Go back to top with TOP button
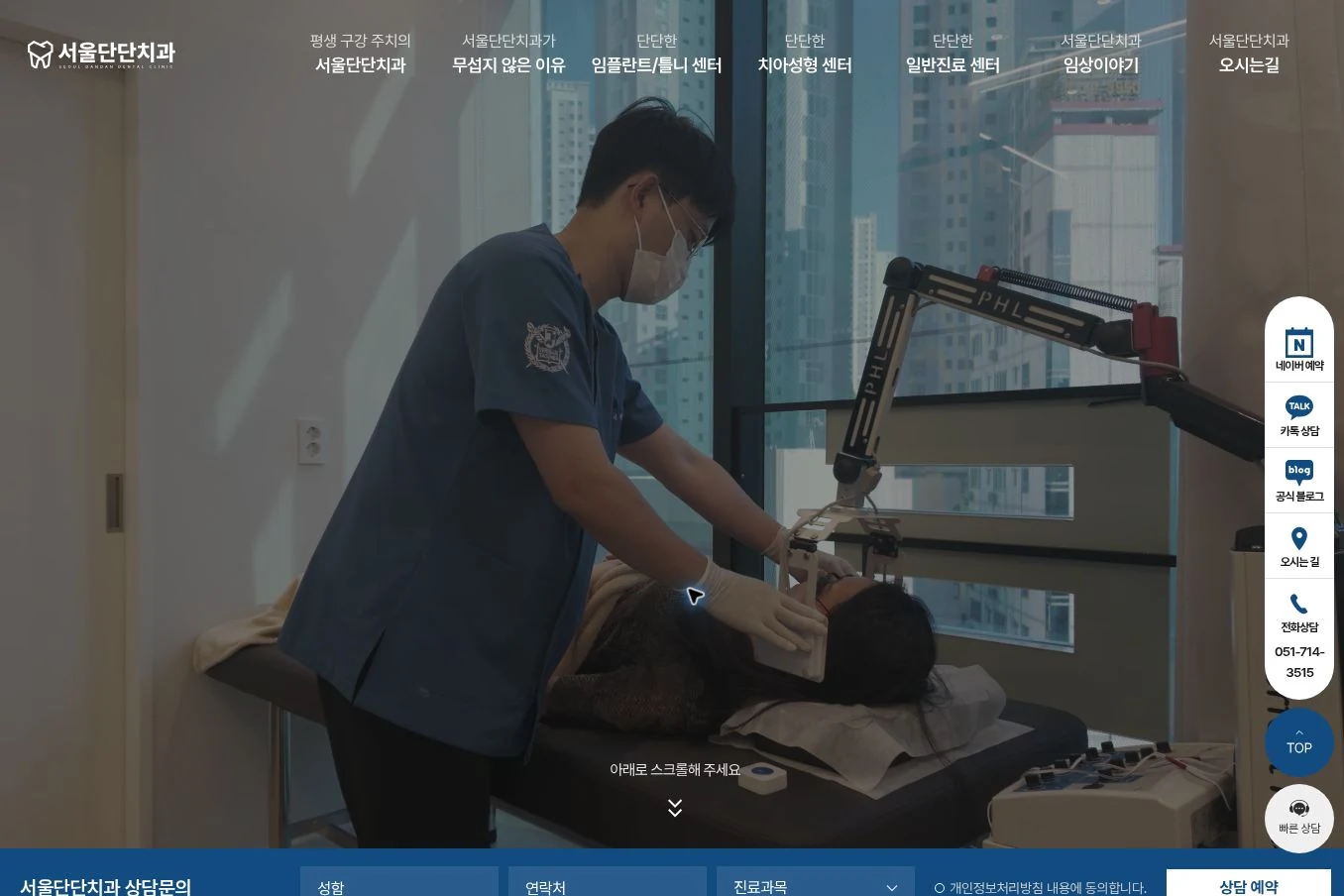 (1299, 742)
